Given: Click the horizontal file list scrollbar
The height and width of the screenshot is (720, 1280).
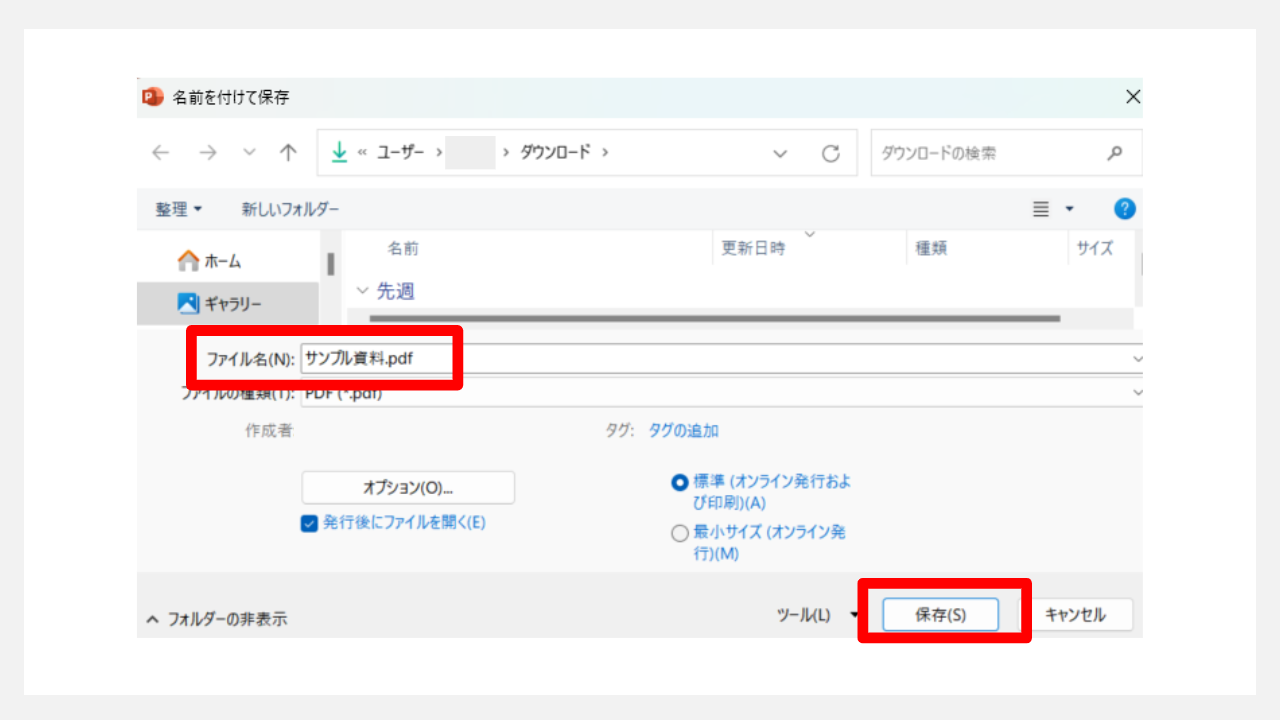Looking at the screenshot, I should click(714, 318).
